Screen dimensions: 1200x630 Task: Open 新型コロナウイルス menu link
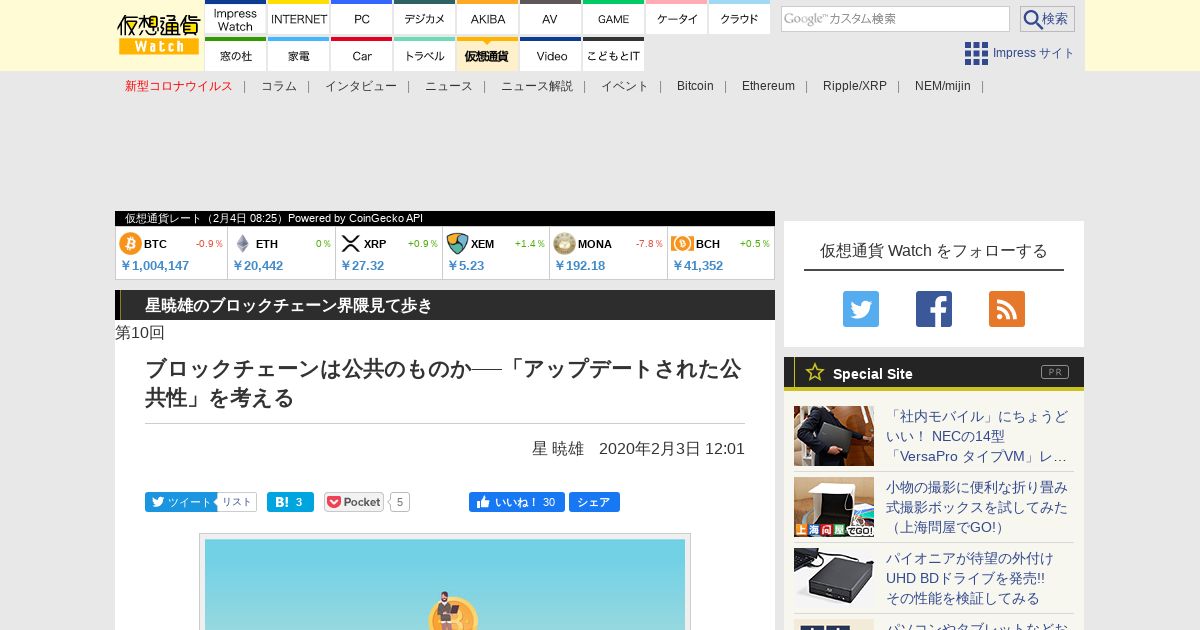coord(179,86)
